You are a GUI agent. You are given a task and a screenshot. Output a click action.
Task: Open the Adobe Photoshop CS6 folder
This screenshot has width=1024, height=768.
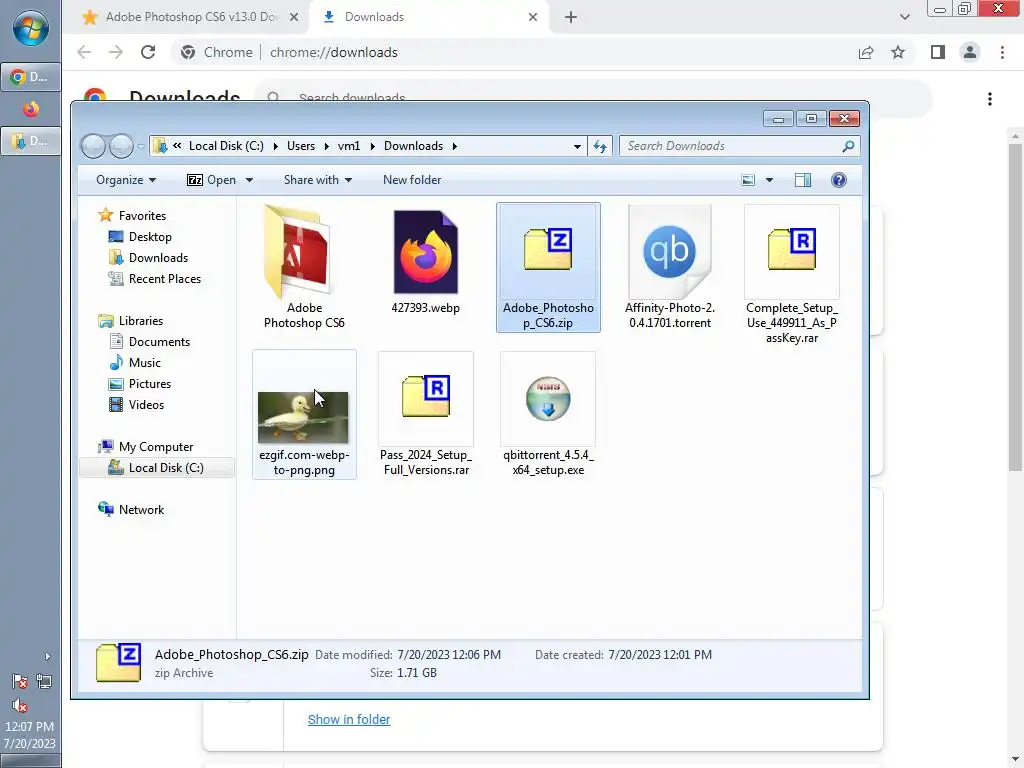point(304,267)
